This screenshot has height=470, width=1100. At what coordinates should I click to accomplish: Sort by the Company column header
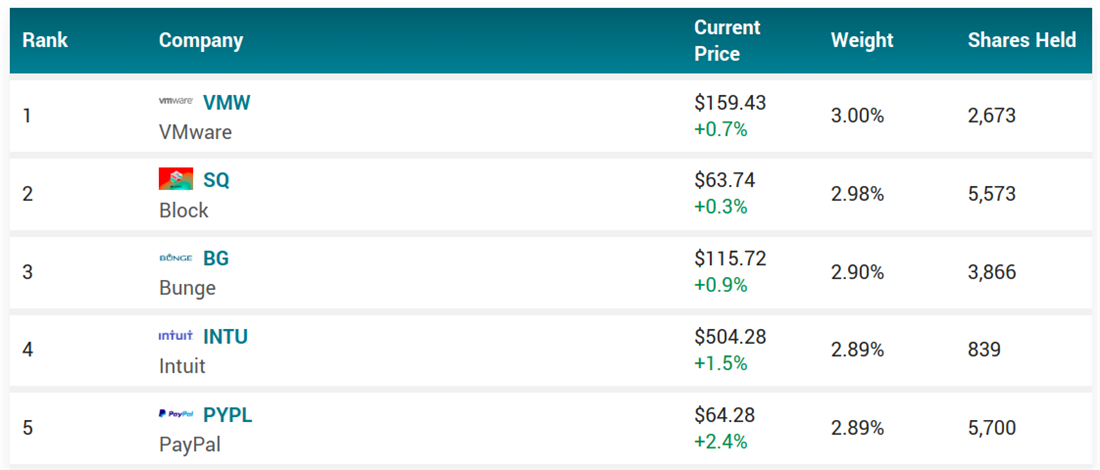[x=201, y=41]
